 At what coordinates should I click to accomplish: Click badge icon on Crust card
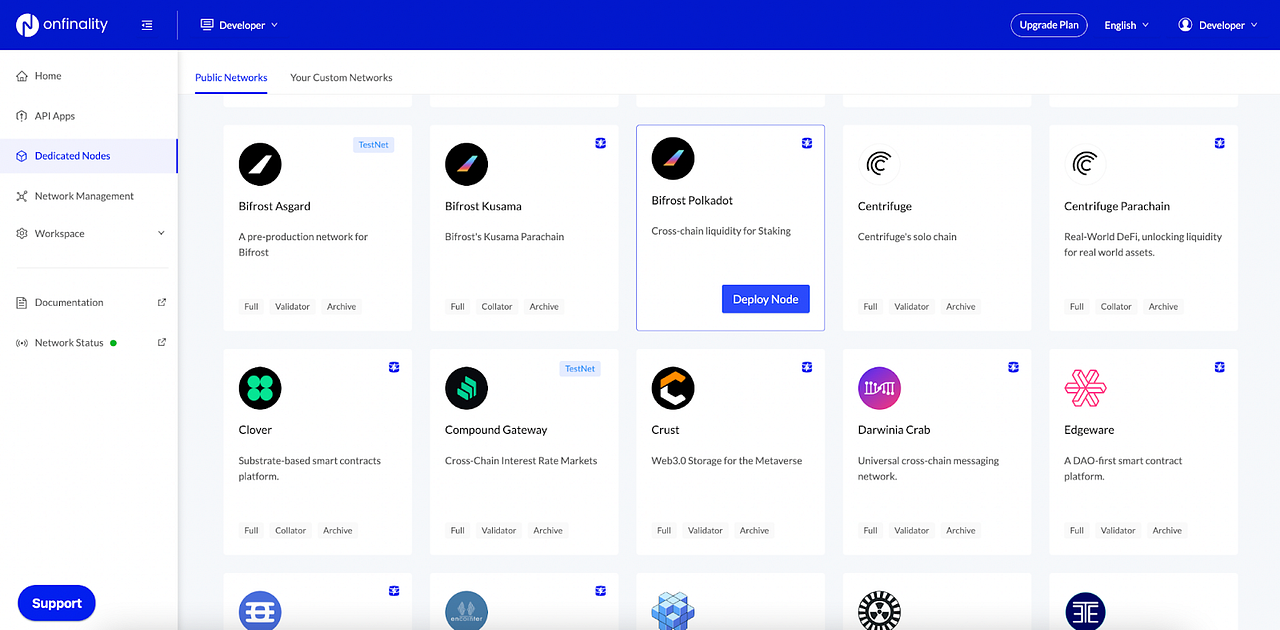point(807,368)
